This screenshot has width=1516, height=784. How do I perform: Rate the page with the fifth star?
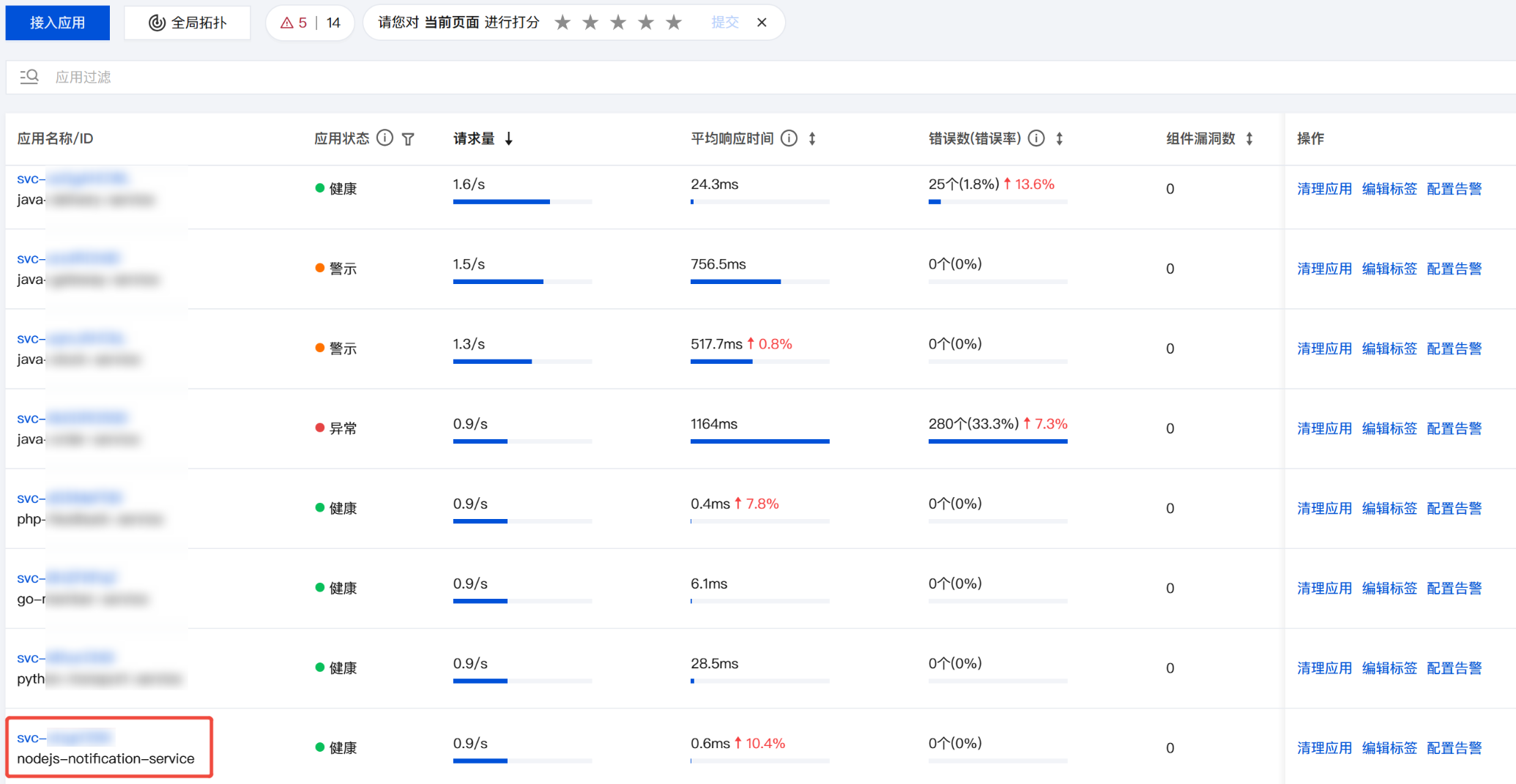point(674,23)
